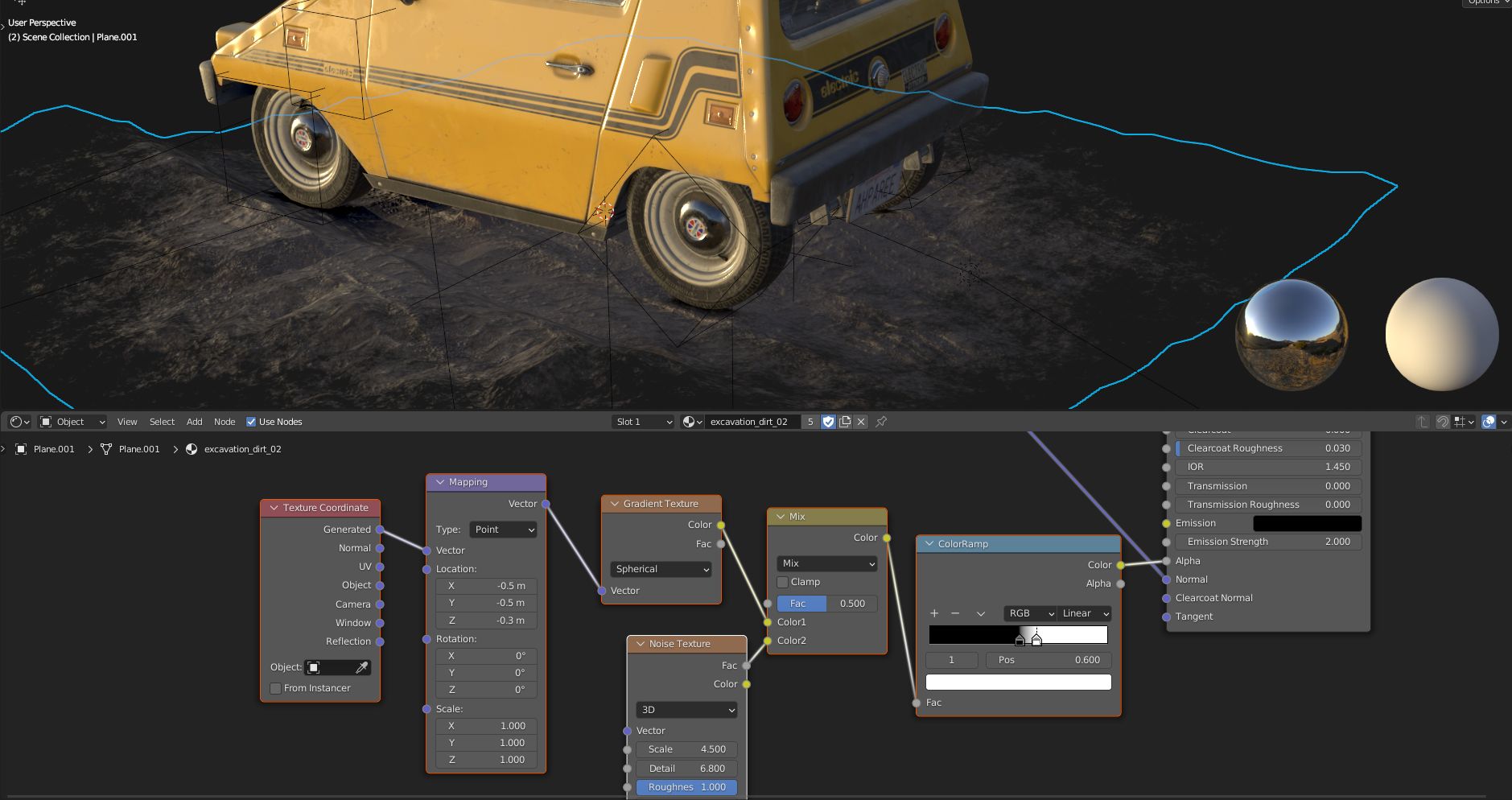The height and width of the screenshot is (800, 1512).
Task: Click the Emission black color swatch
Action: click(x=1307, y=523)
